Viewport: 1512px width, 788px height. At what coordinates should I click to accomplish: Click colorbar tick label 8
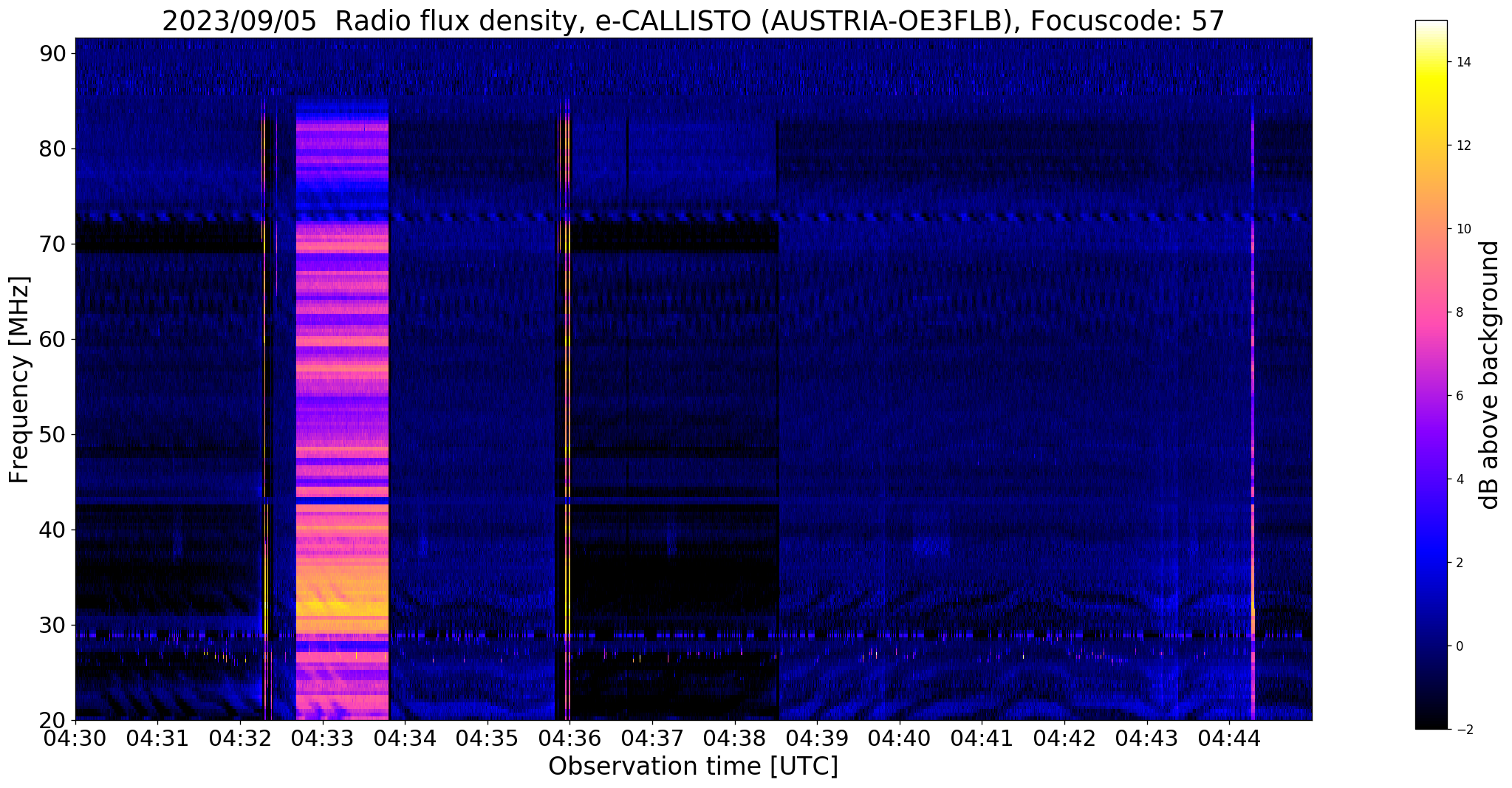(1458, 312)
